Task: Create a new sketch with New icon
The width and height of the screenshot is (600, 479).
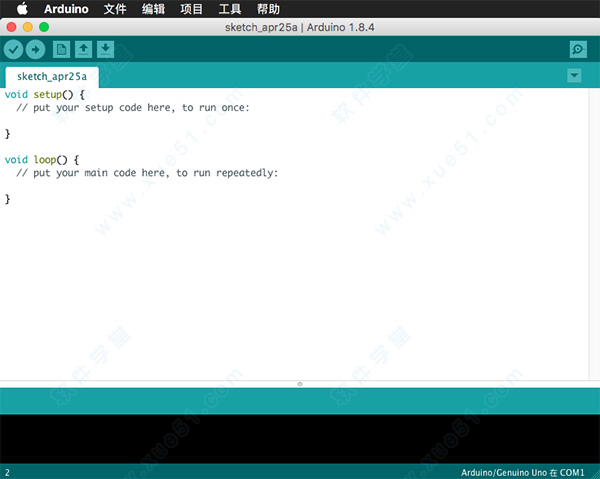Action: 61,50
